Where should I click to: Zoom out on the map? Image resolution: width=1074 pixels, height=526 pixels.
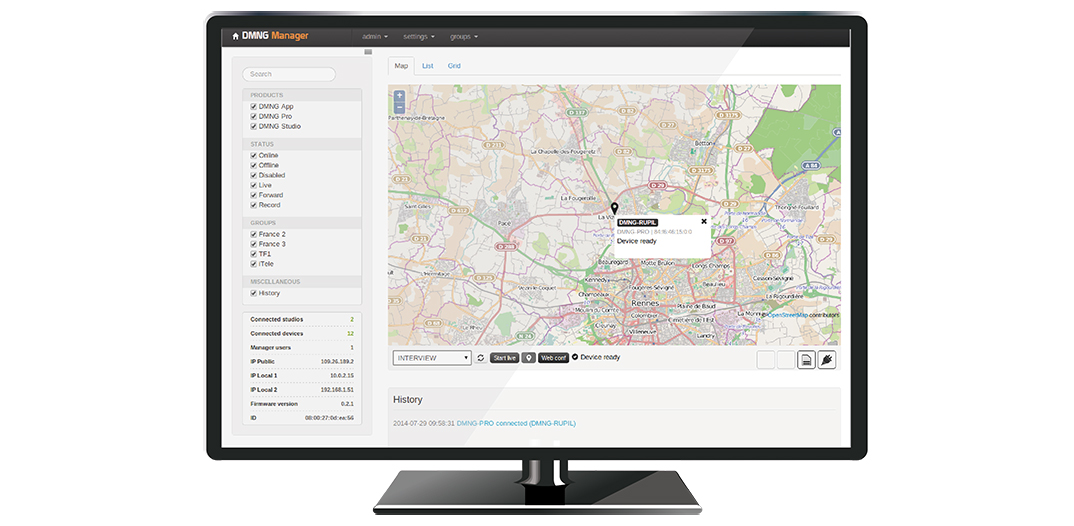point(399,107)
